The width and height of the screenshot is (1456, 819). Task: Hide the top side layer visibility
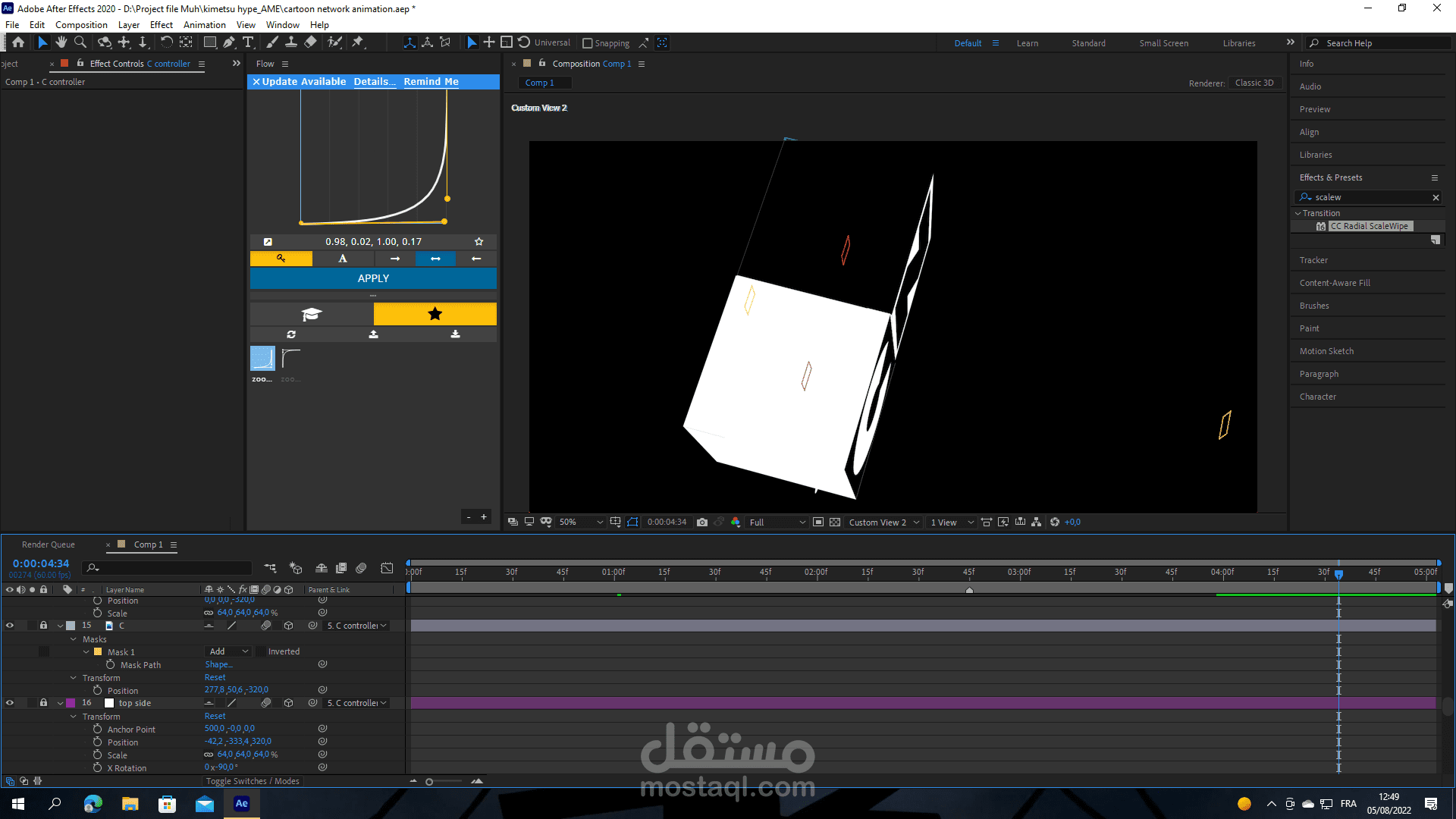(10, 703)
